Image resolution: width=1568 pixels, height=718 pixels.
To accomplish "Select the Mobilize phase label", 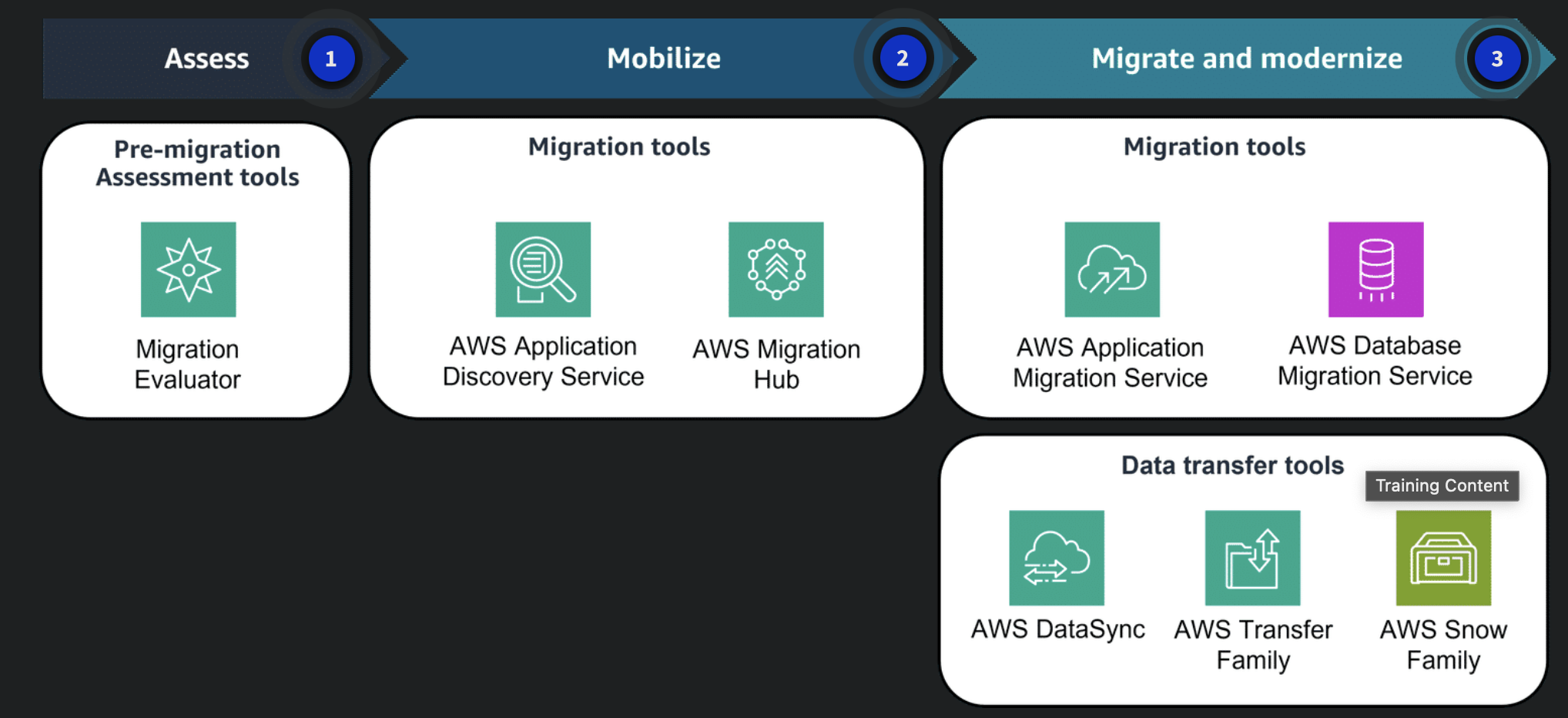I will (x=664, y=59).
